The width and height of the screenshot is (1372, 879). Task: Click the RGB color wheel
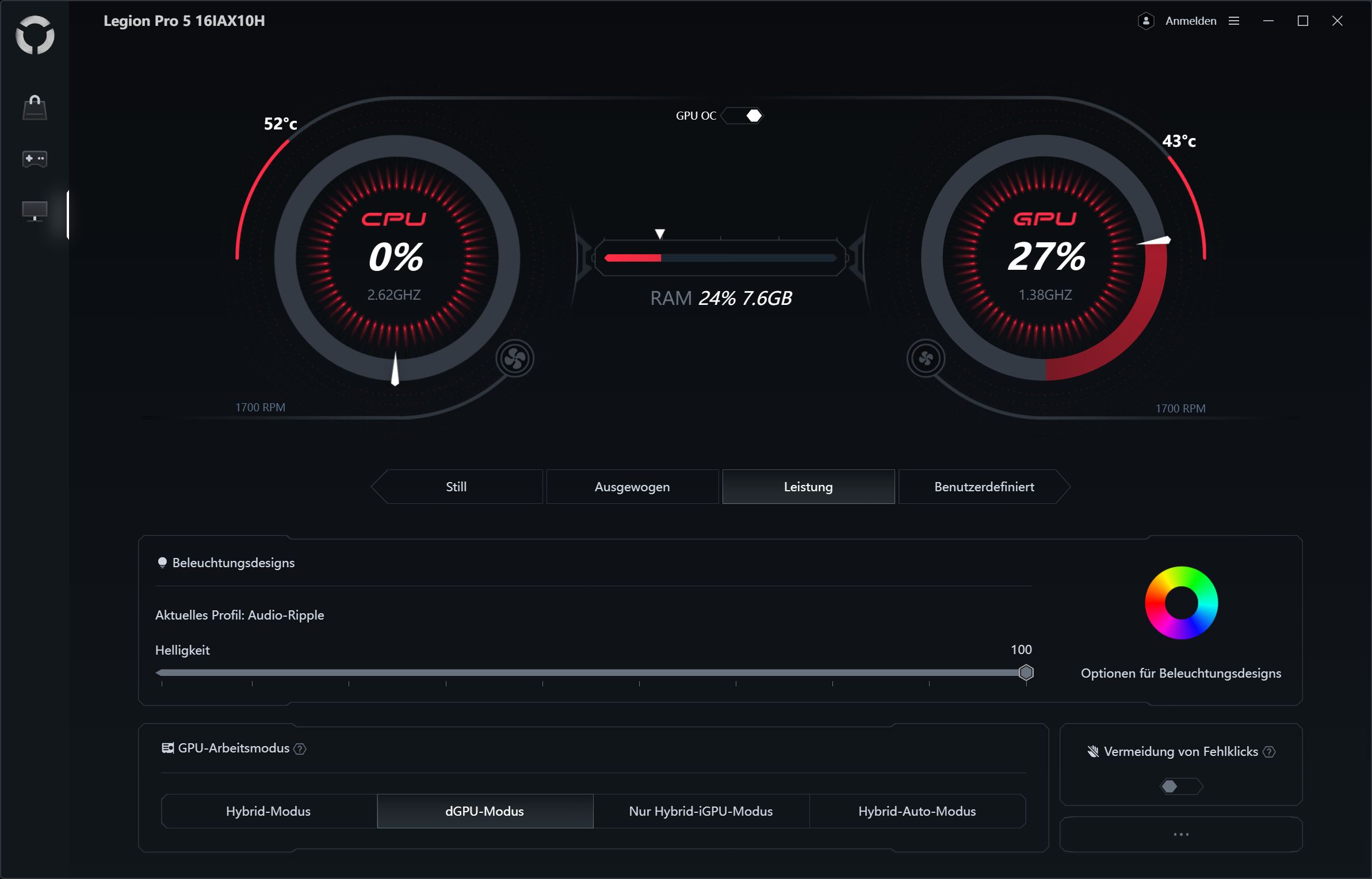(x=1181, y=602)
